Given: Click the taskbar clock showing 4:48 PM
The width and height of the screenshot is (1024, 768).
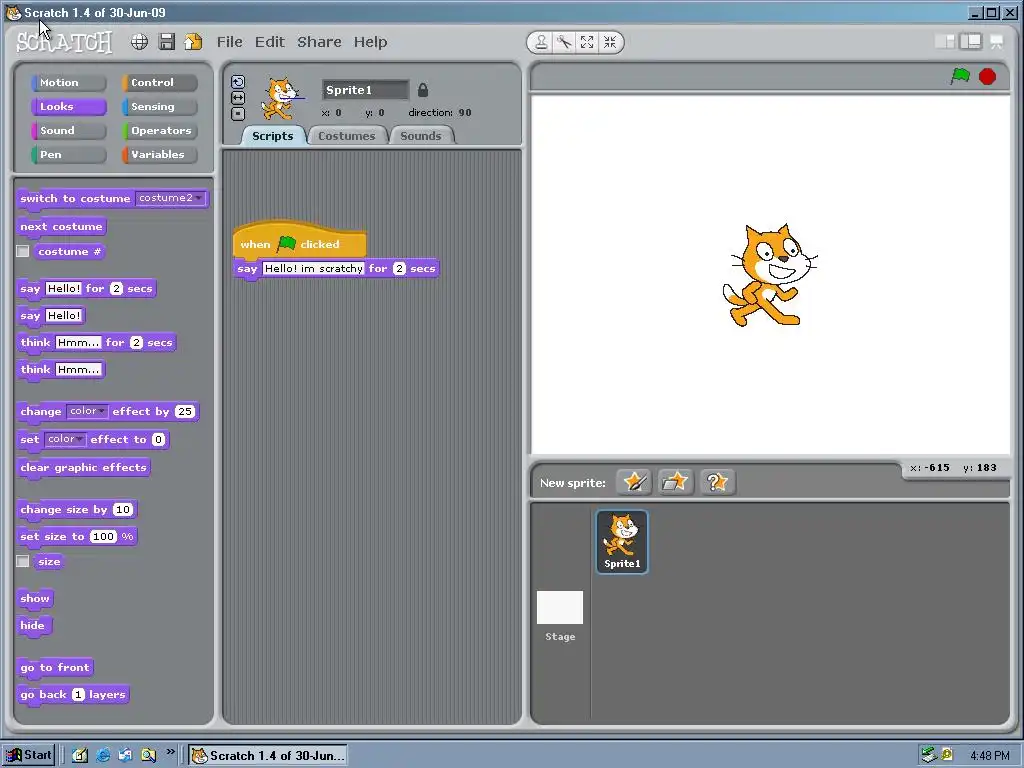Looking at the screenshot, I should (990, 756).
